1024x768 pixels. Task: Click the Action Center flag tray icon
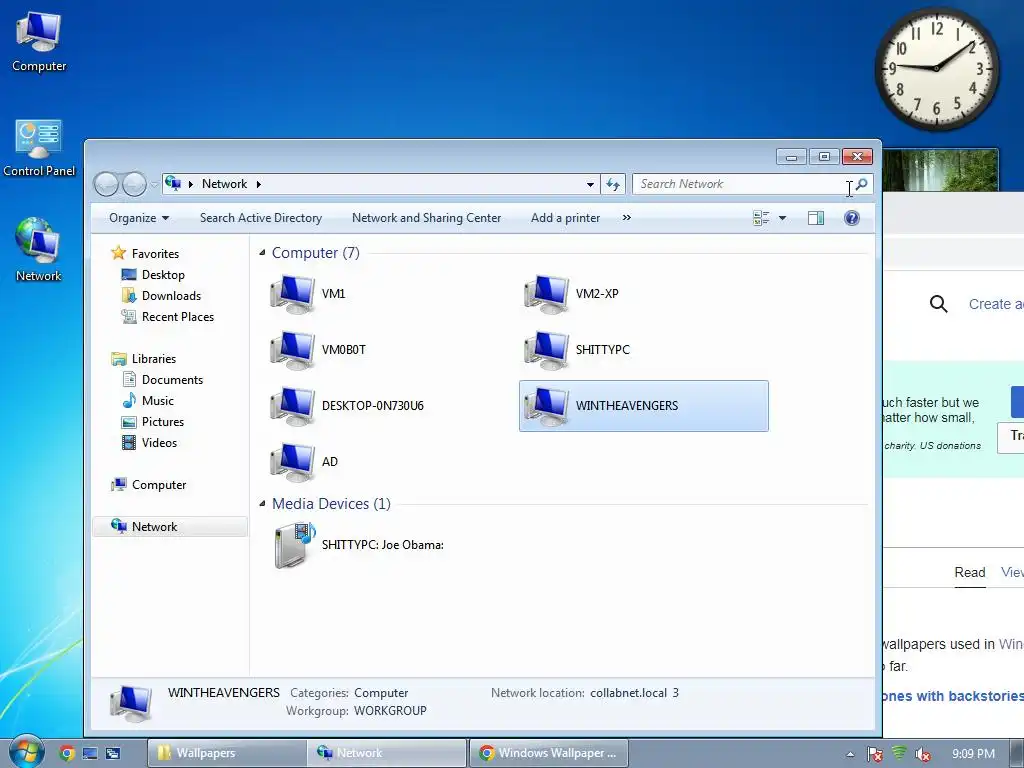click(874, 754)
